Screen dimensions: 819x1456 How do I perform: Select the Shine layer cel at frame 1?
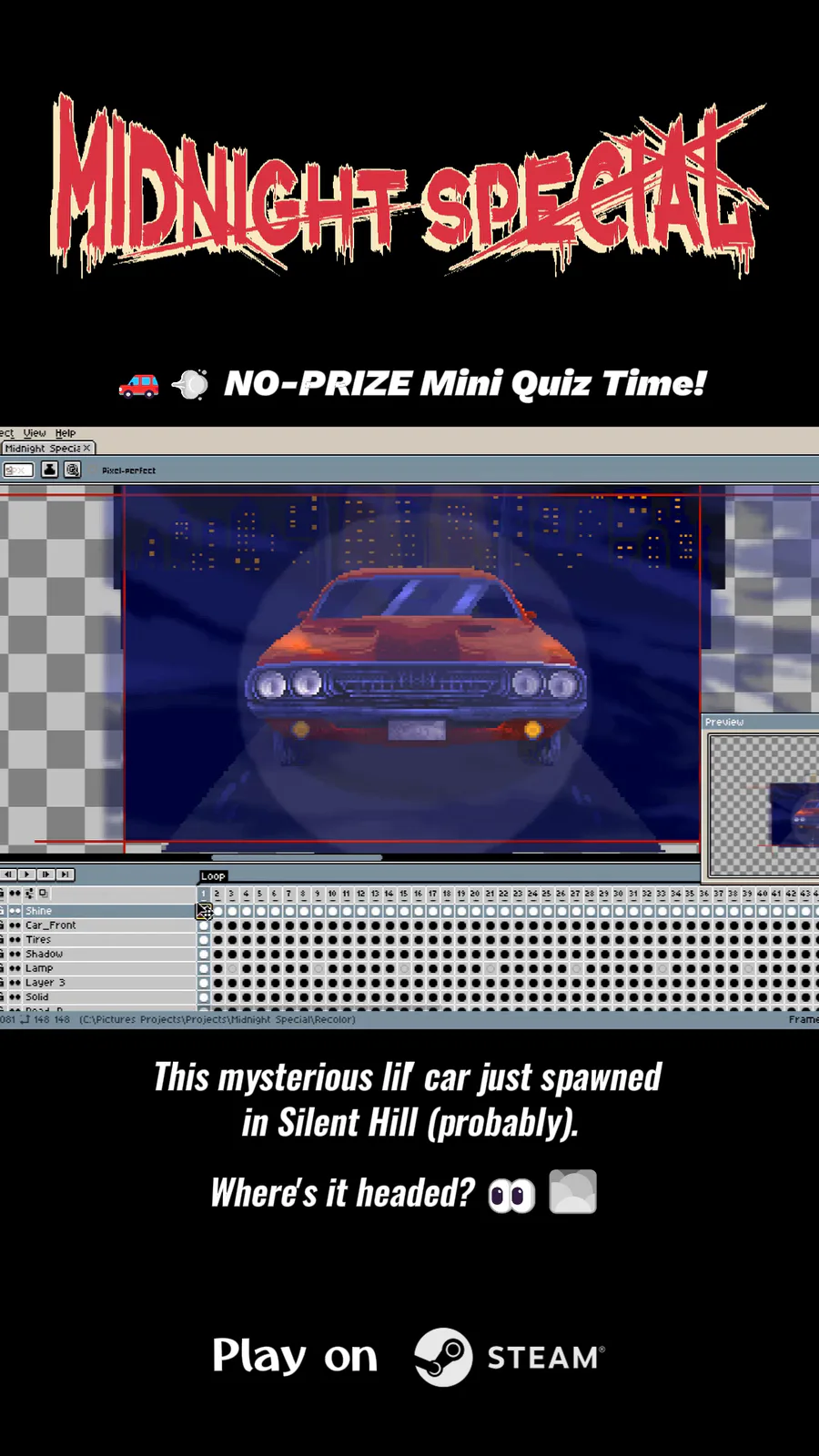coord(204,911)
